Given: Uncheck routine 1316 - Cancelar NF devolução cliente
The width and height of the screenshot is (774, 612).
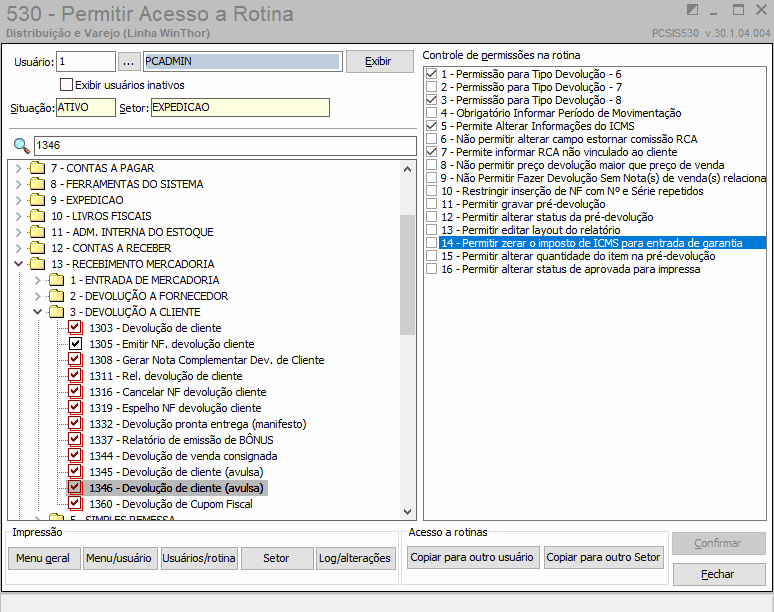Looking at the screenshot, I should [75, 392].
